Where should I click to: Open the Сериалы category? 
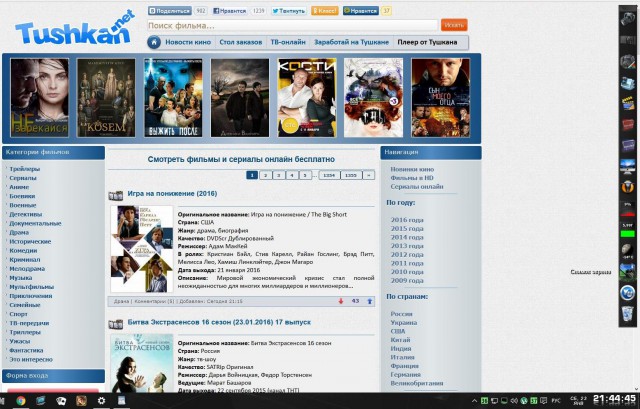point(23,178)
